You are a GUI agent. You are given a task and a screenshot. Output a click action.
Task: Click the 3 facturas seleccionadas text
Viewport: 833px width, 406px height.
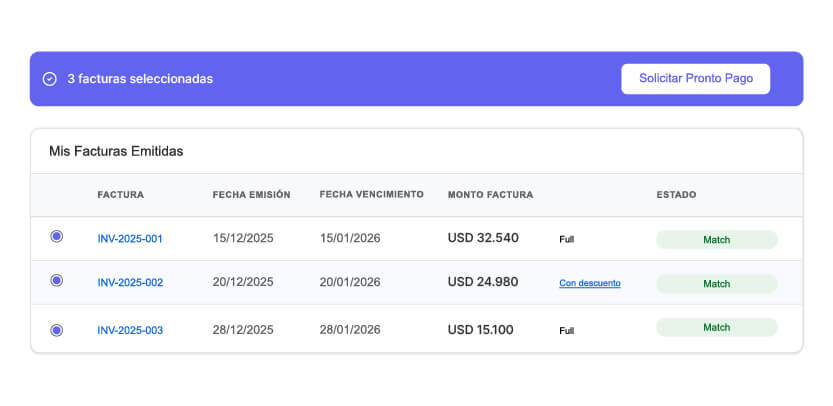click(140, 79)
